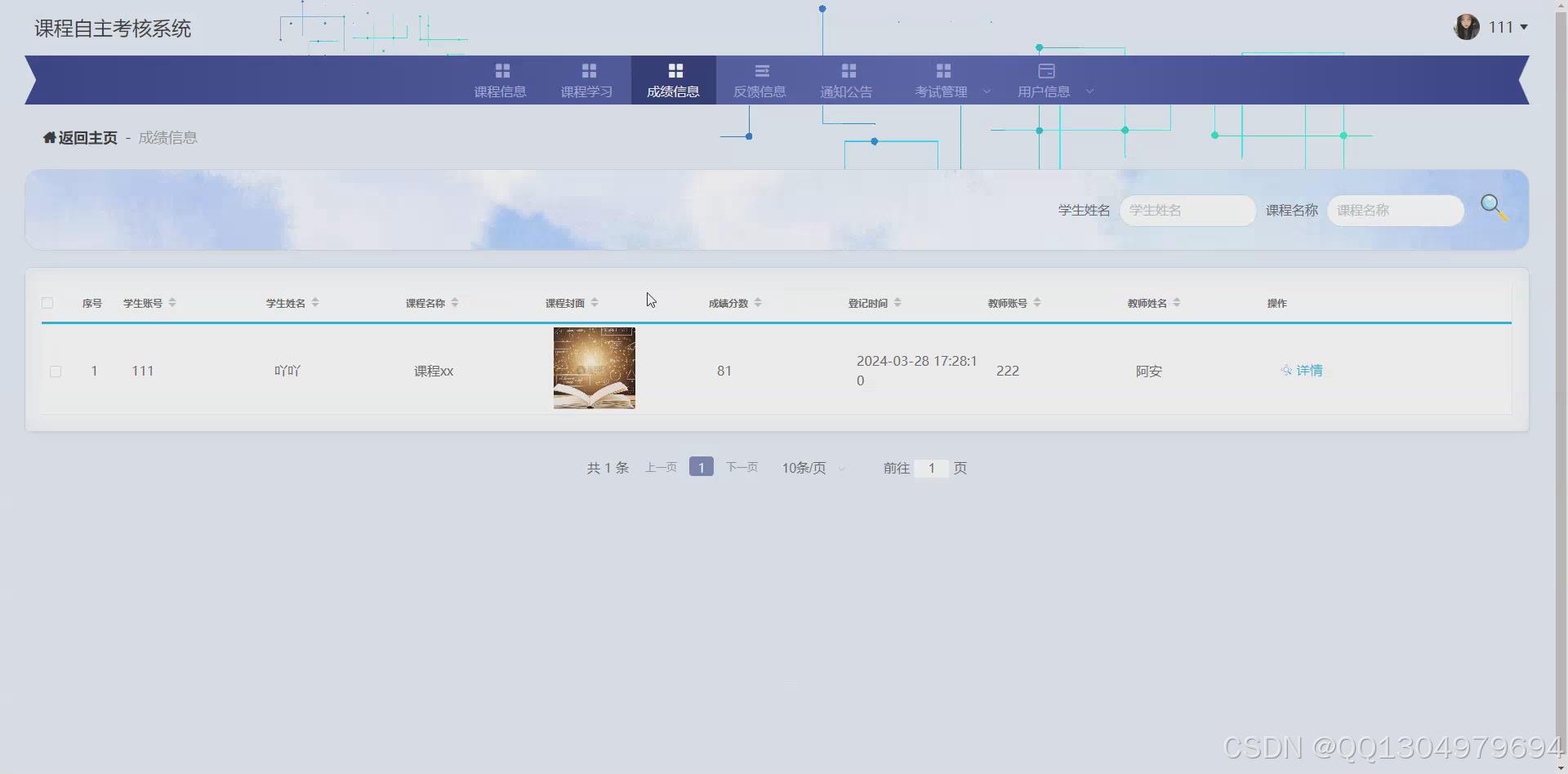Screen dimensions: 1568x774
Task: Open 成绩信息 via its panel icon
Action: (x=674, y=70)
